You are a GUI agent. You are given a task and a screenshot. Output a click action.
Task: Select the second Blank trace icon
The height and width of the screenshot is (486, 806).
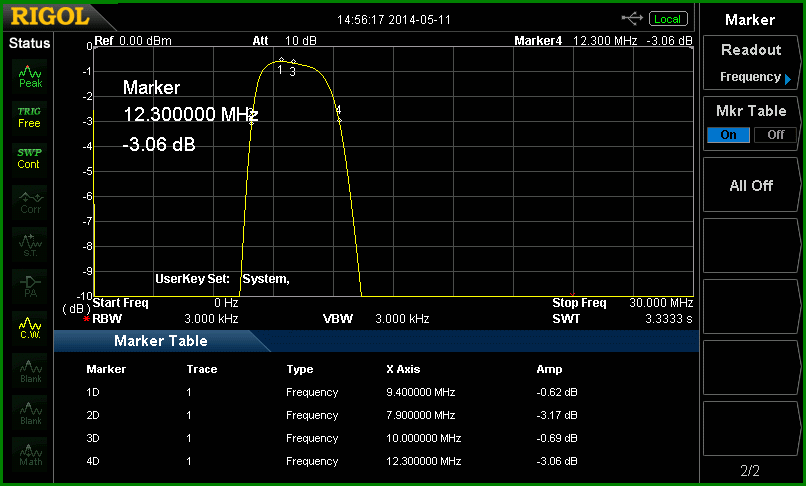(x=29, y=412)
